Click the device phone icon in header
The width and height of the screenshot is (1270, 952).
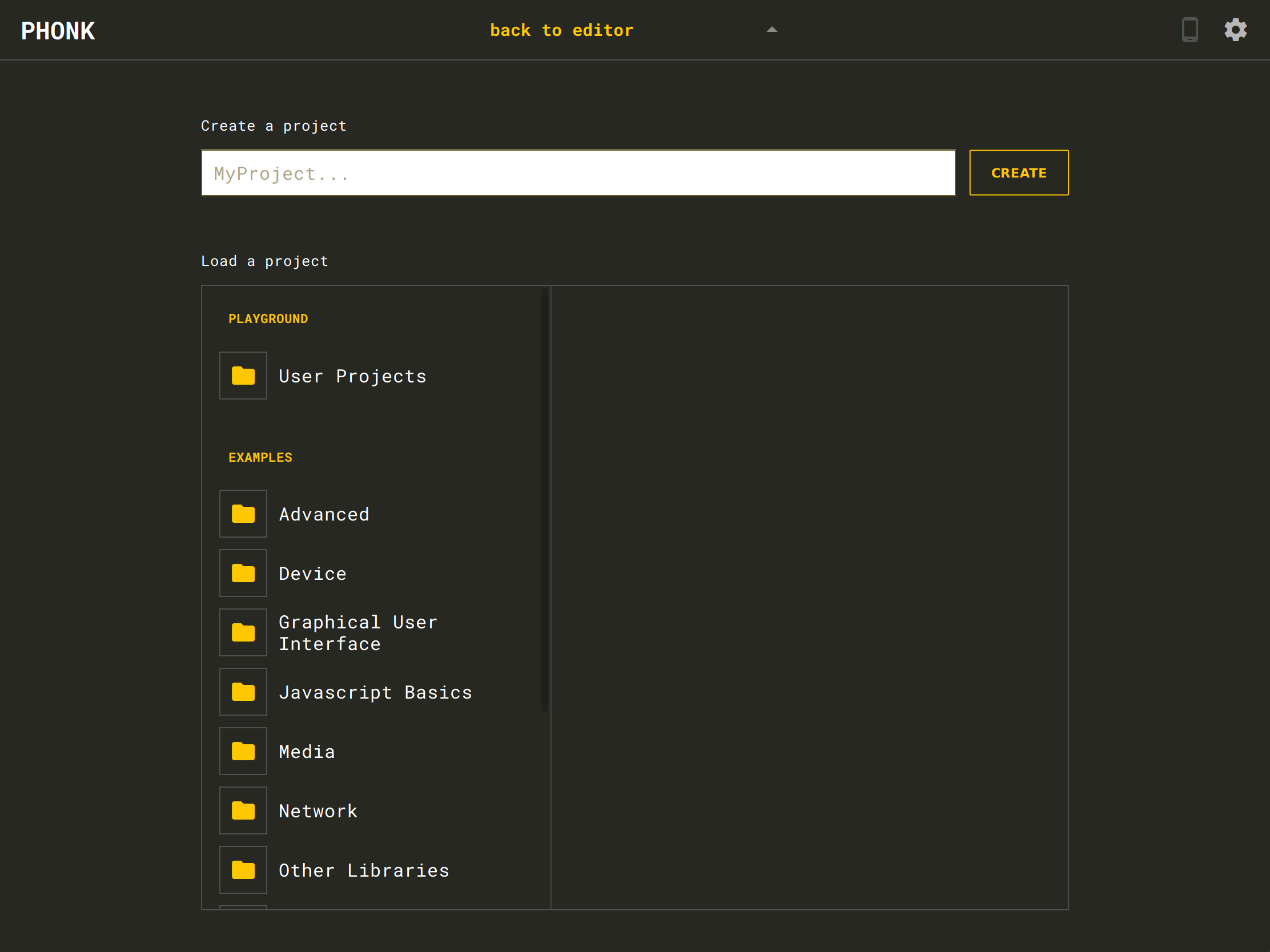point(1189,30)
